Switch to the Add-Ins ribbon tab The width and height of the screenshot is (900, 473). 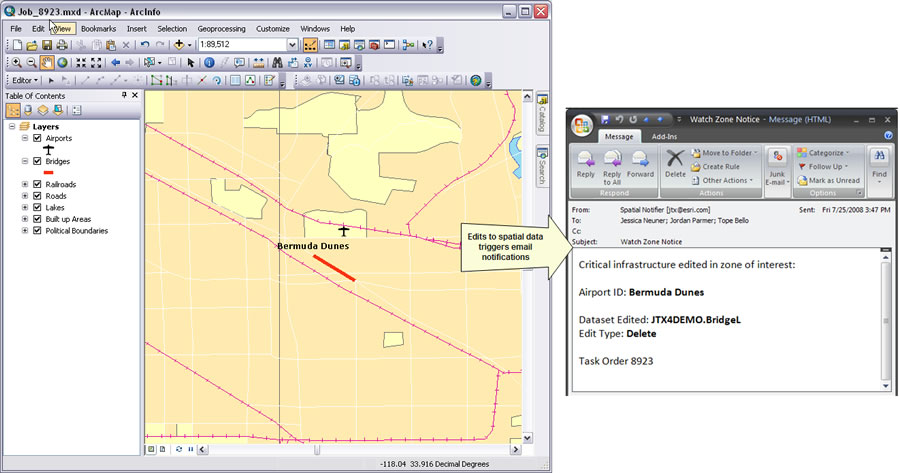click(664, 136)
